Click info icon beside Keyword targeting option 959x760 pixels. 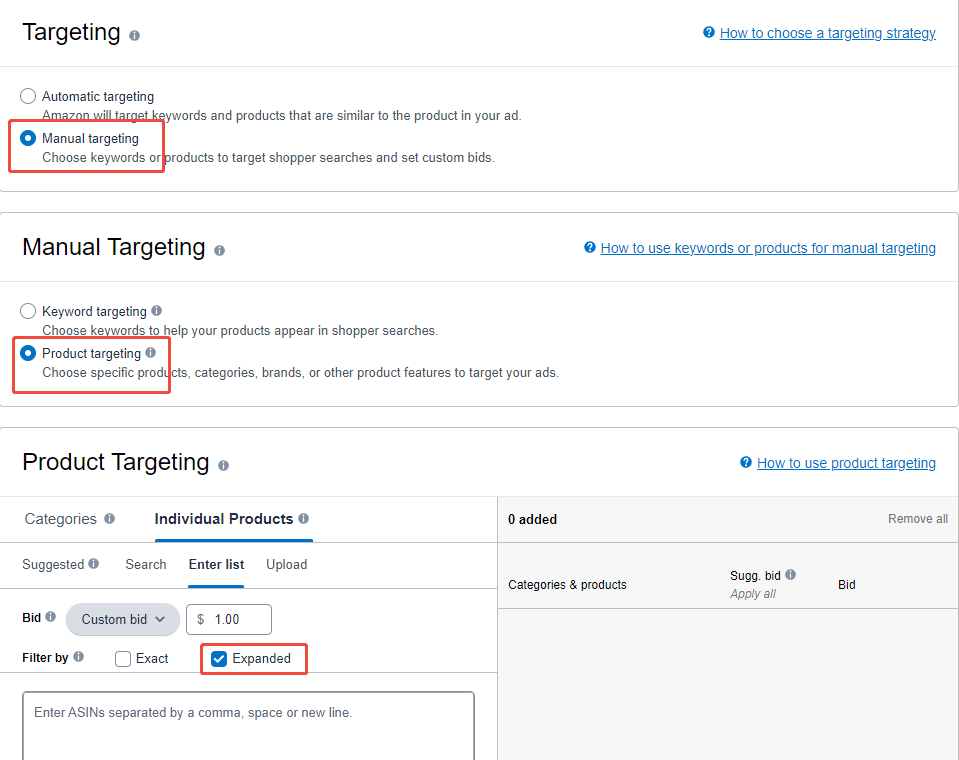(156, 311)
